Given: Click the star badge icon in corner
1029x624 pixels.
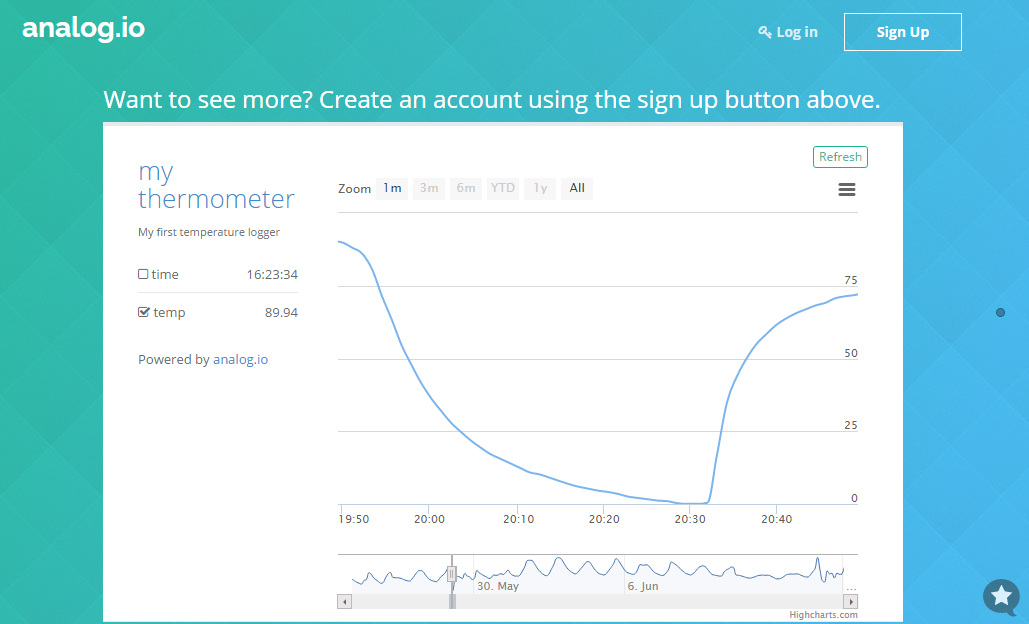Looking at the screenshot, I should [1000, 597].
